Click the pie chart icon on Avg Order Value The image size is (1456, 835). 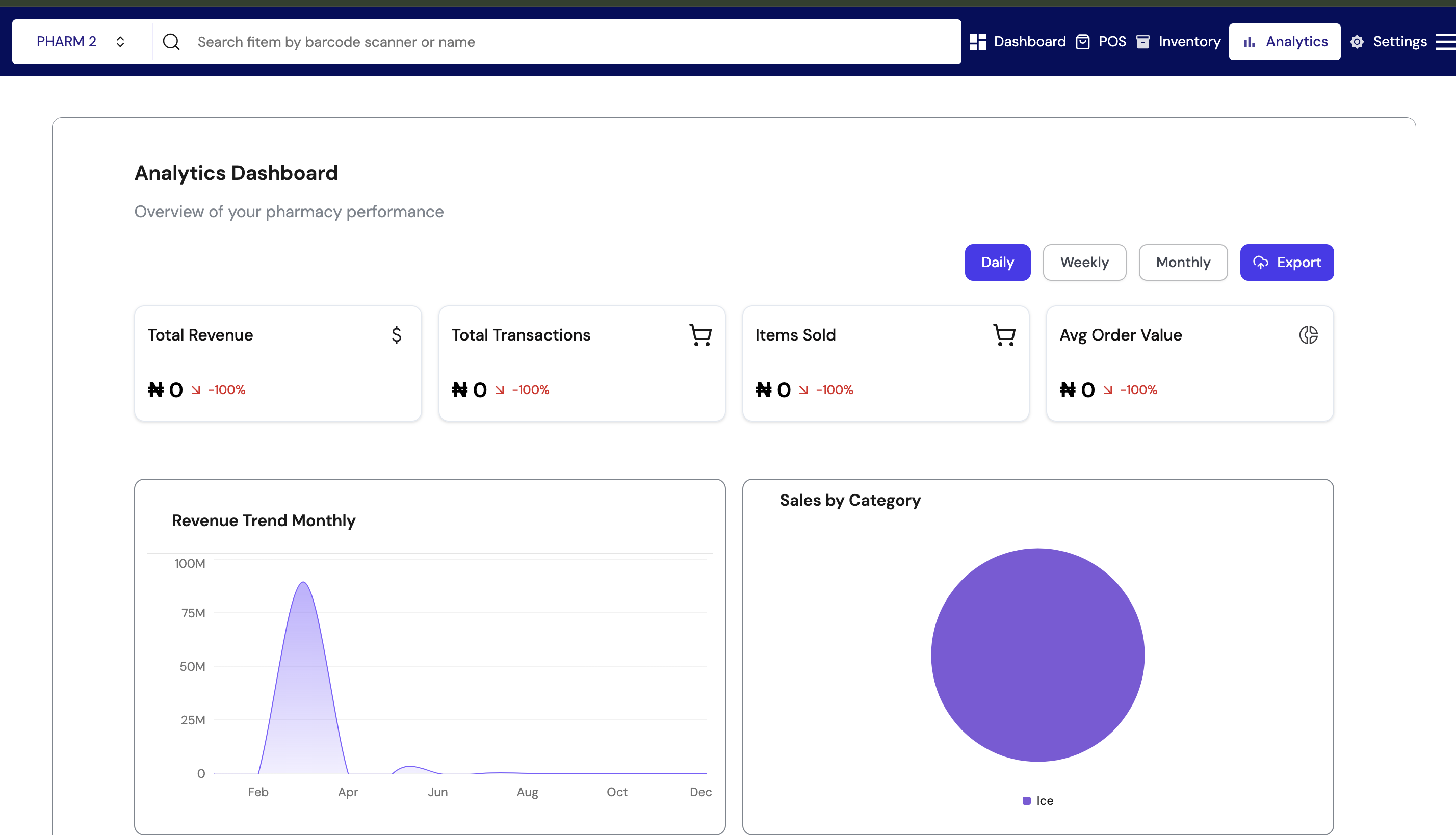[x=1308, y=335]
